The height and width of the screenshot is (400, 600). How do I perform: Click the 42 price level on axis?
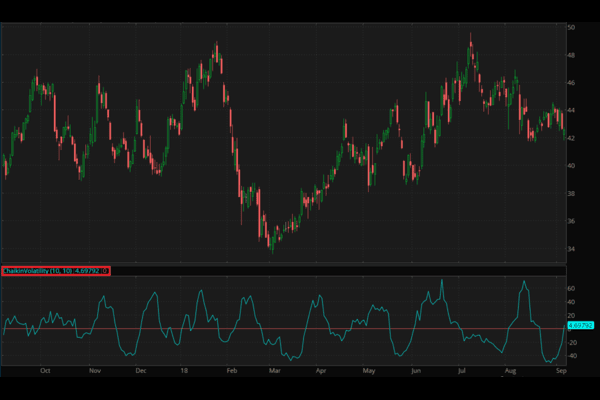tap(571, 138)
